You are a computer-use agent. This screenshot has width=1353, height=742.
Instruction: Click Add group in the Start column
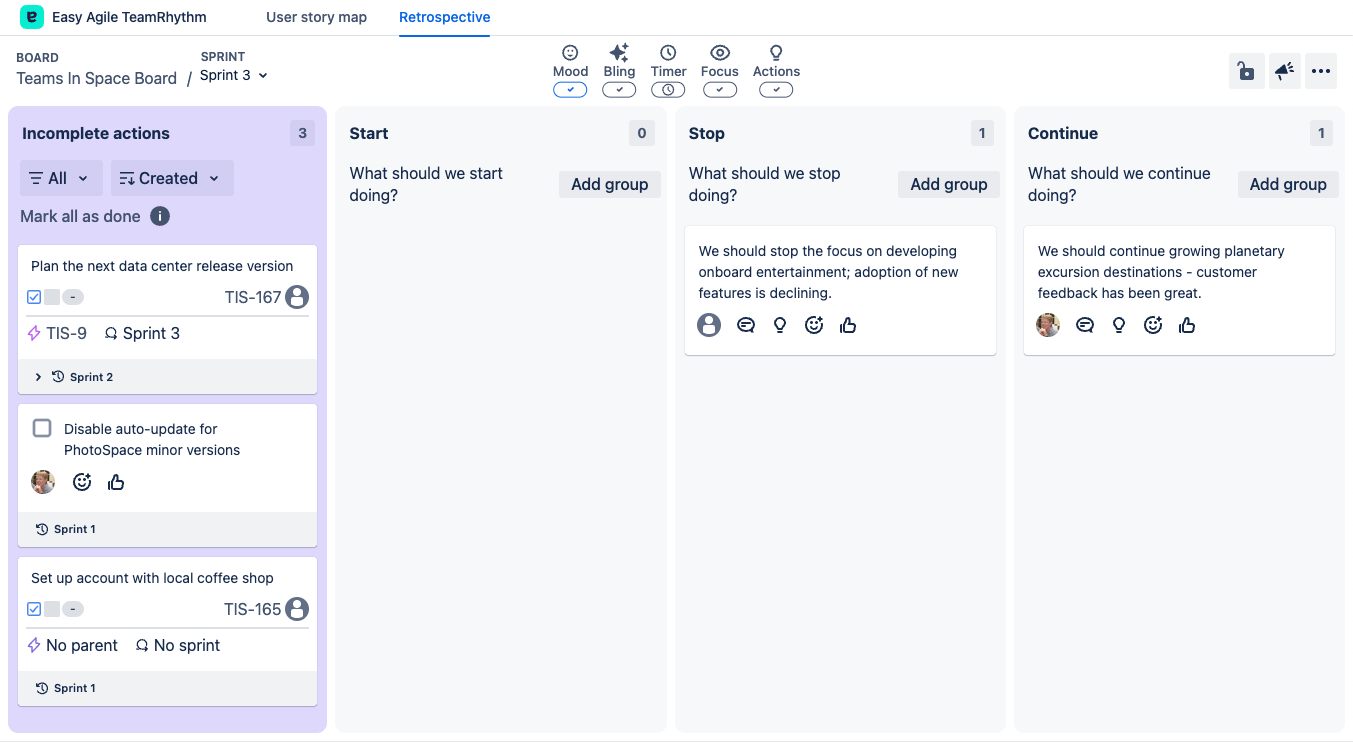pos(609,184)
